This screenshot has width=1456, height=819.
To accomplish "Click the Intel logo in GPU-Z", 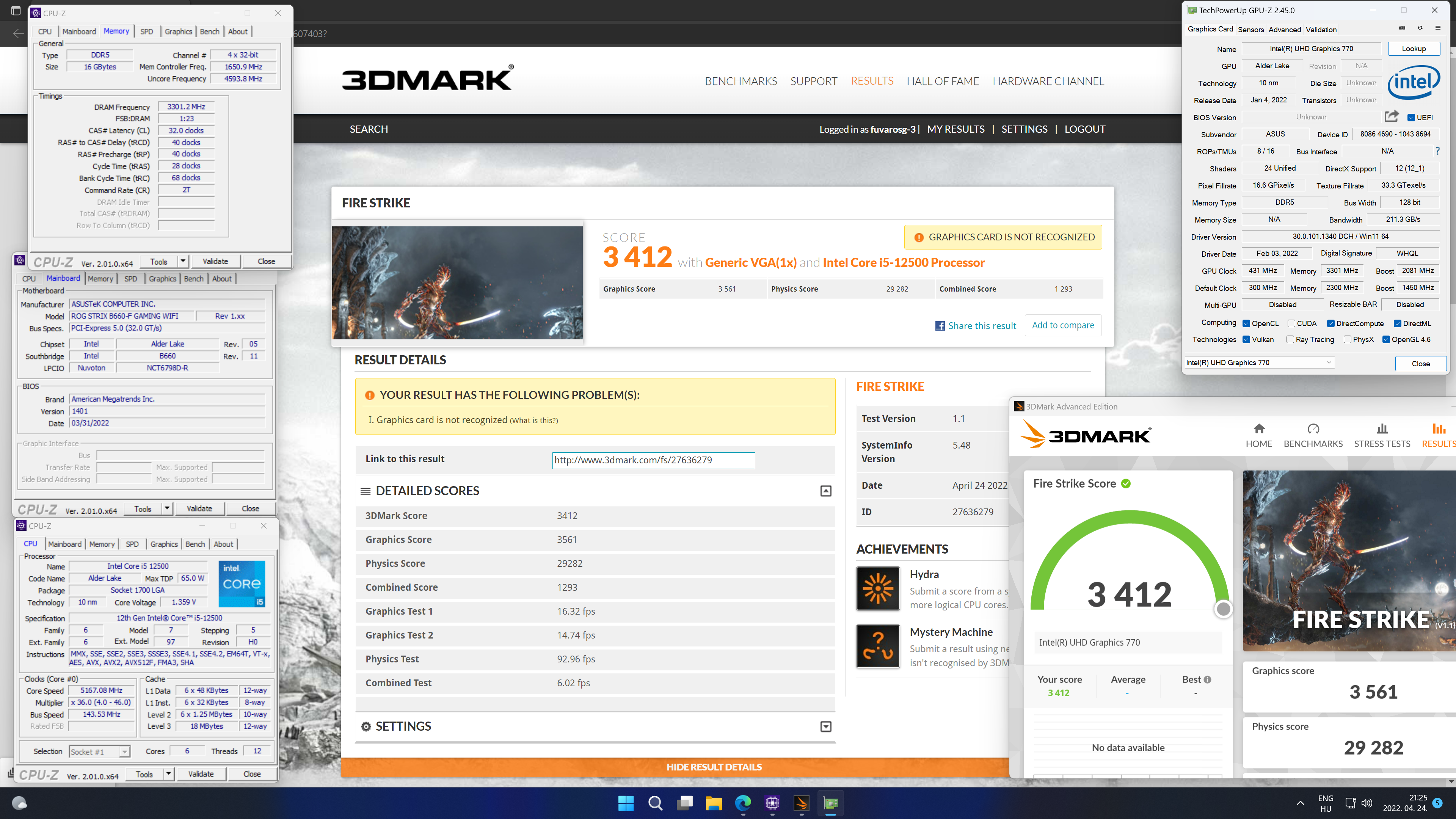I will tap(1414, 83).
